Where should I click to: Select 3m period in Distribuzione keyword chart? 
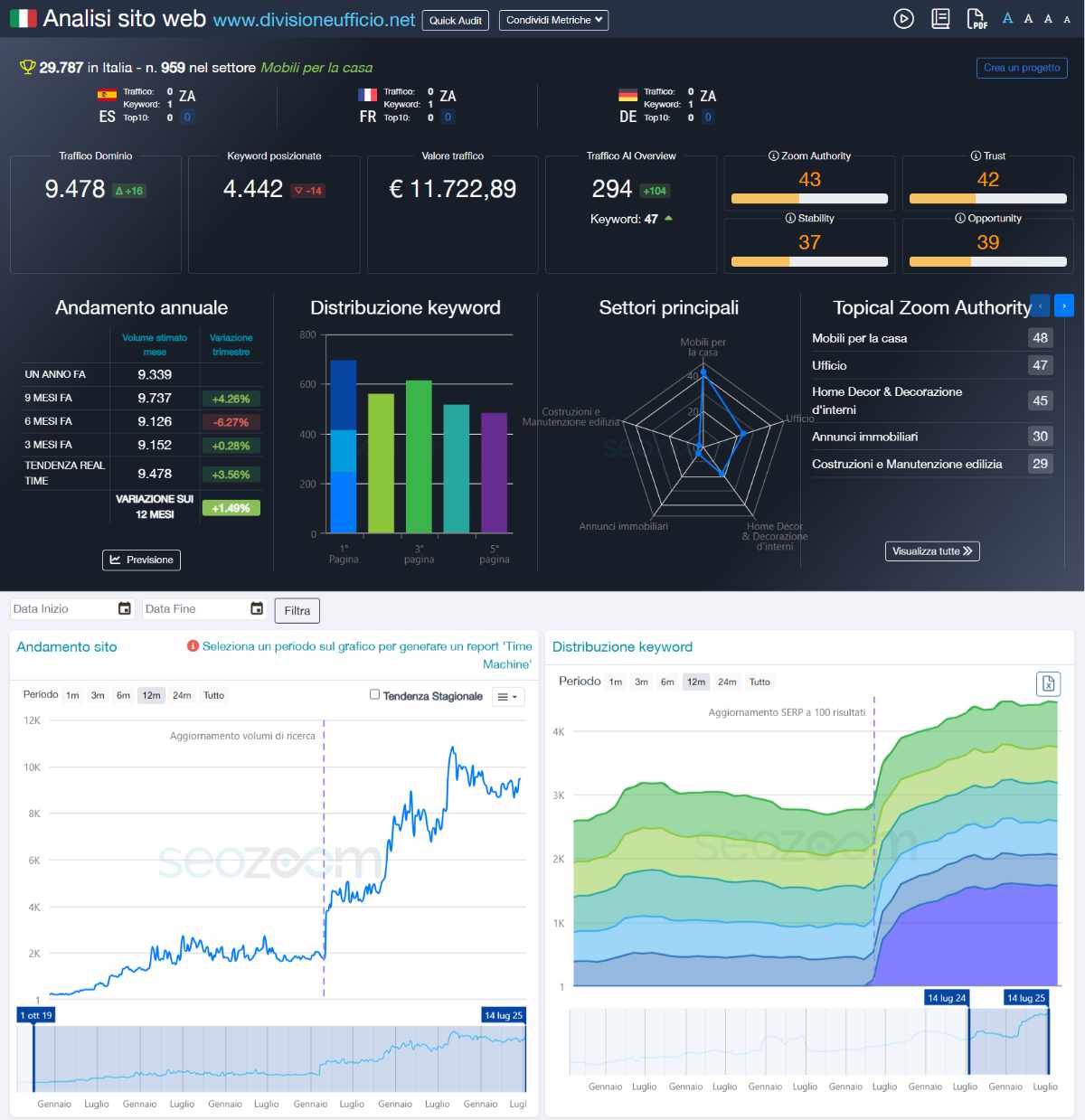tap(641, 682)
